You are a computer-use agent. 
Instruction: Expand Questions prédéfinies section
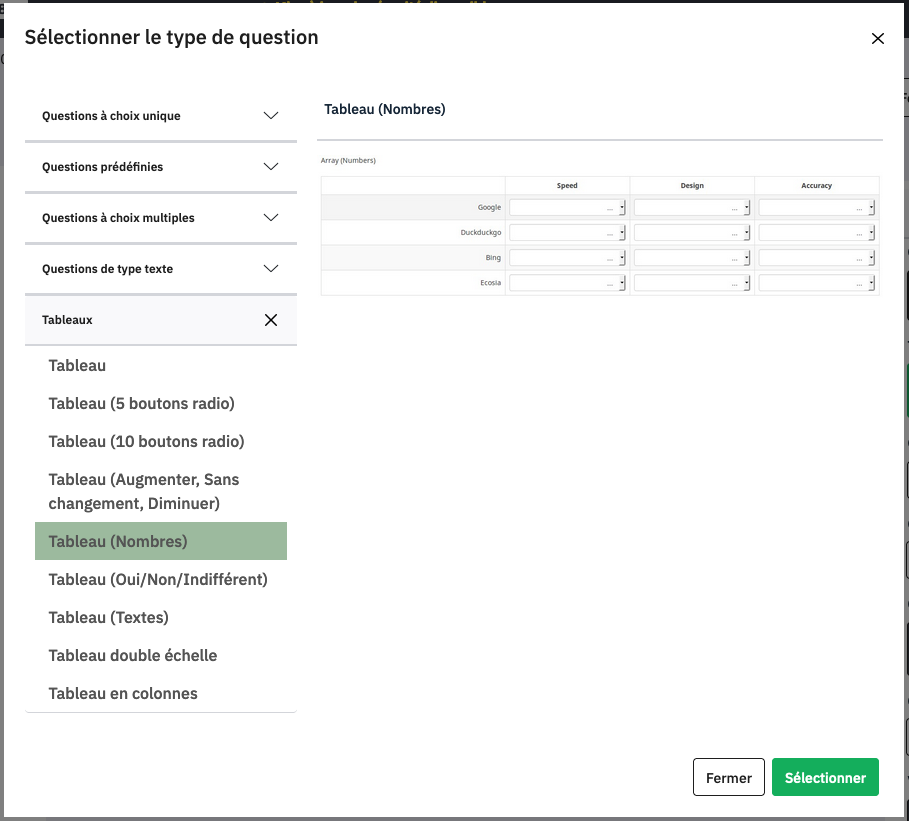pos(160,167)
